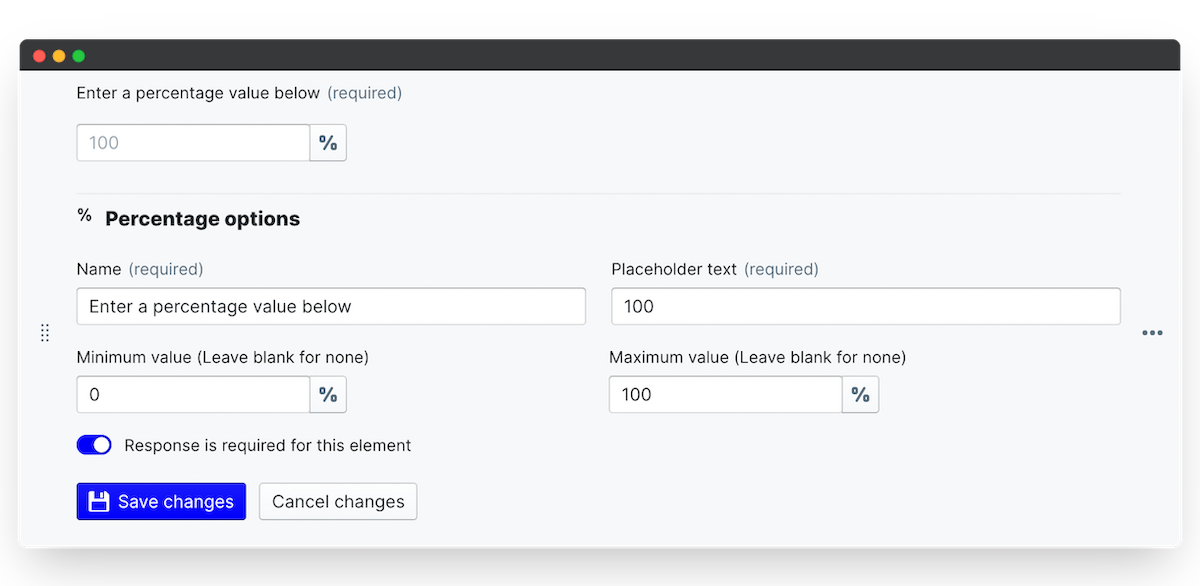Click the 'Response is required for this element' label
Screen dimensions: 1200x586
[267, 446]
